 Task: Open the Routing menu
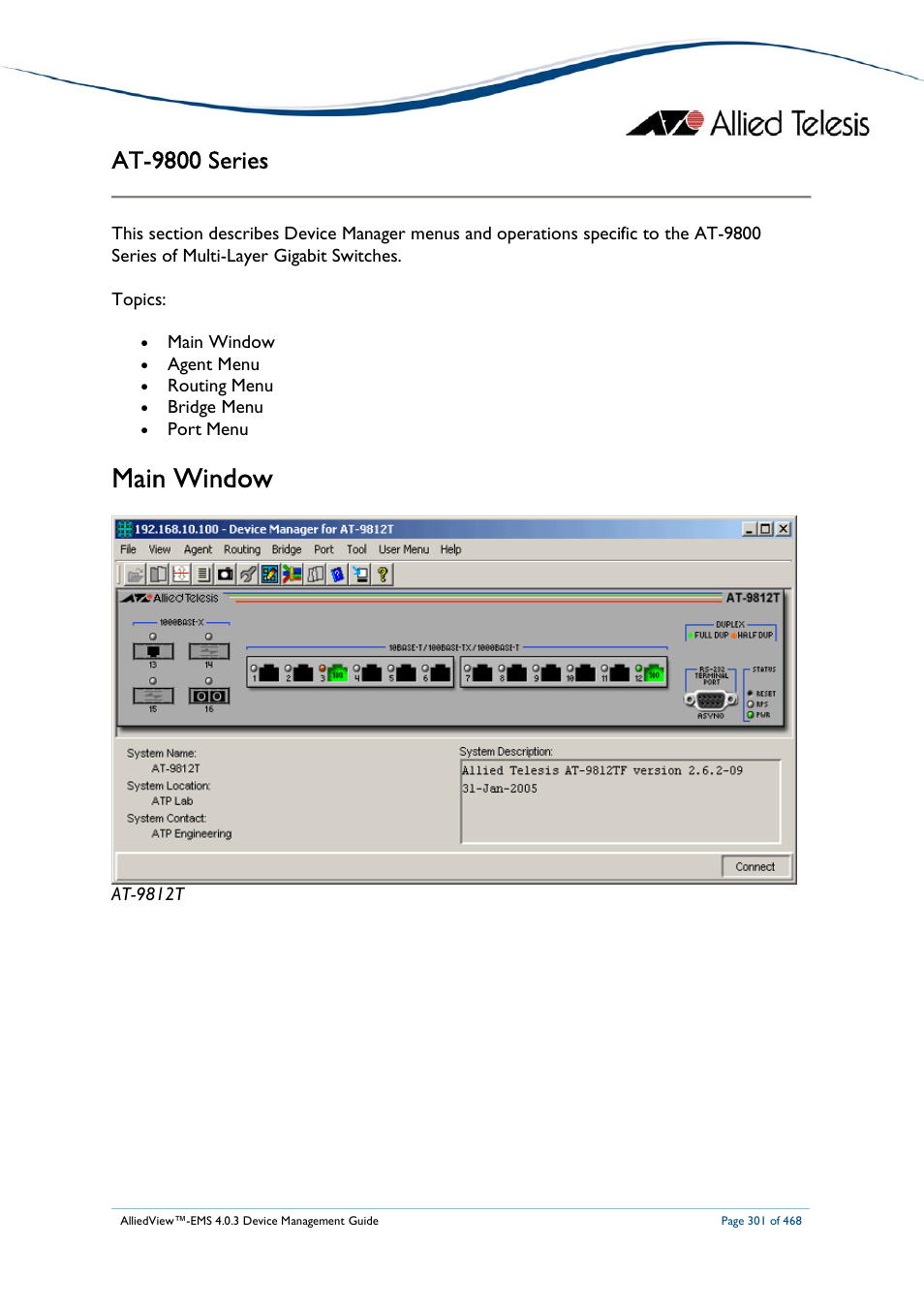(x=242, y=549)
